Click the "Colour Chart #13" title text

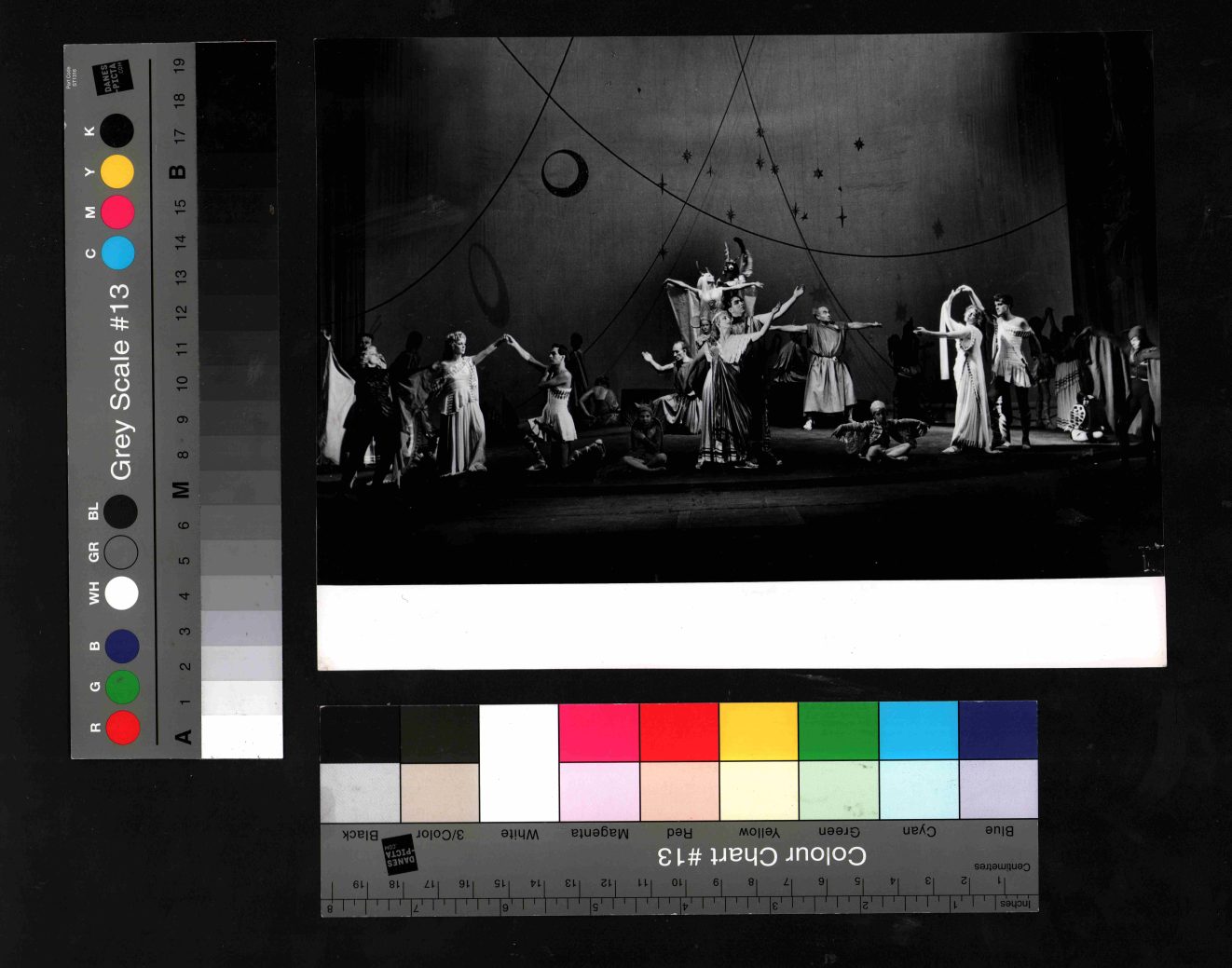(762, 855)
